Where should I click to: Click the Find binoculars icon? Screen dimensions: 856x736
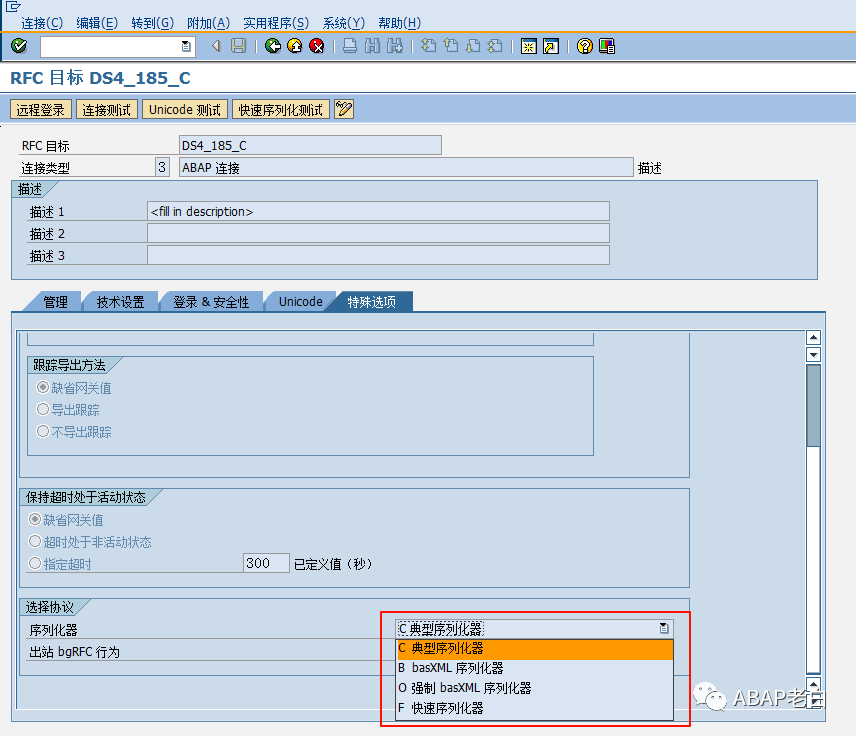[372, 46]
